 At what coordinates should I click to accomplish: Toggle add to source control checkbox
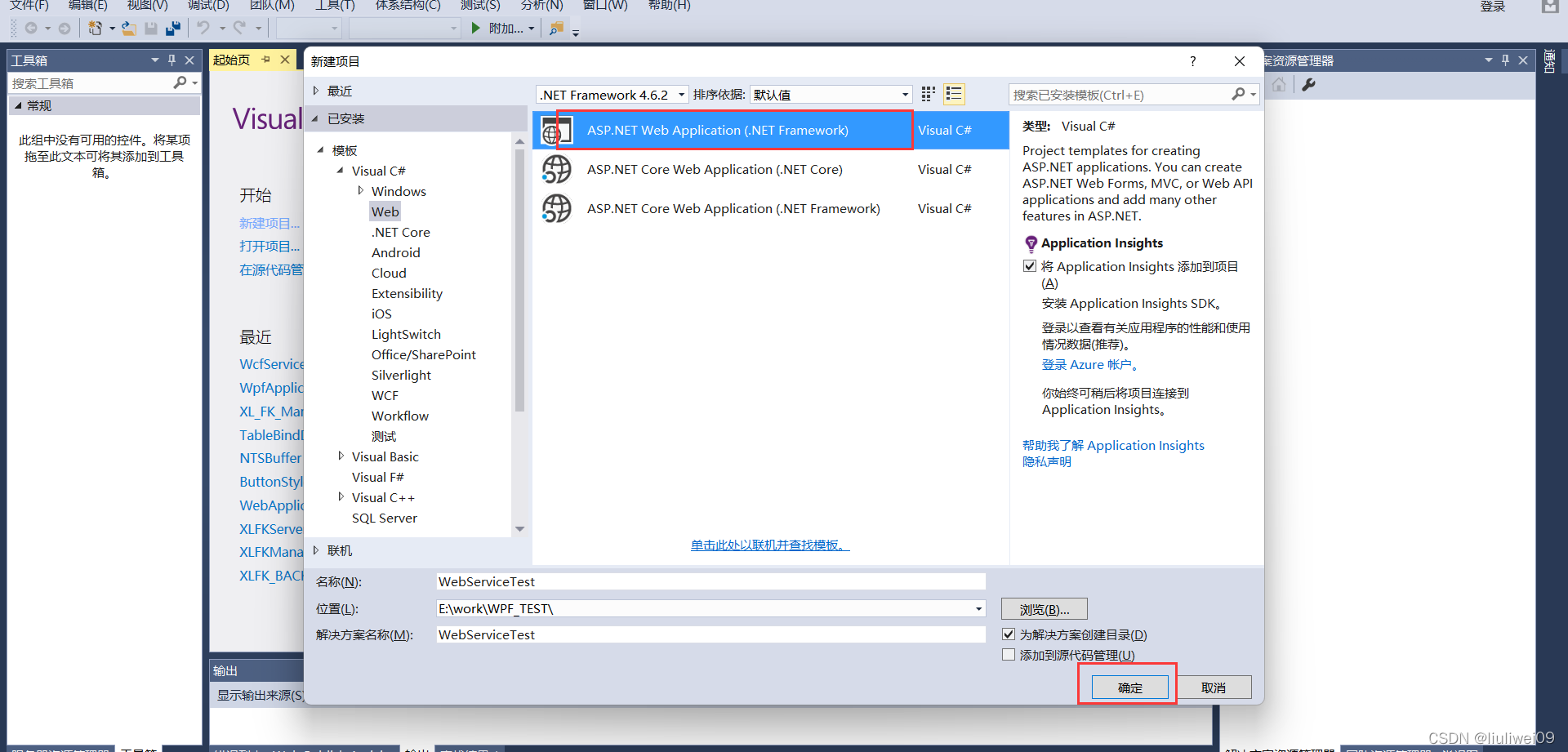(x=1009, y=655)
